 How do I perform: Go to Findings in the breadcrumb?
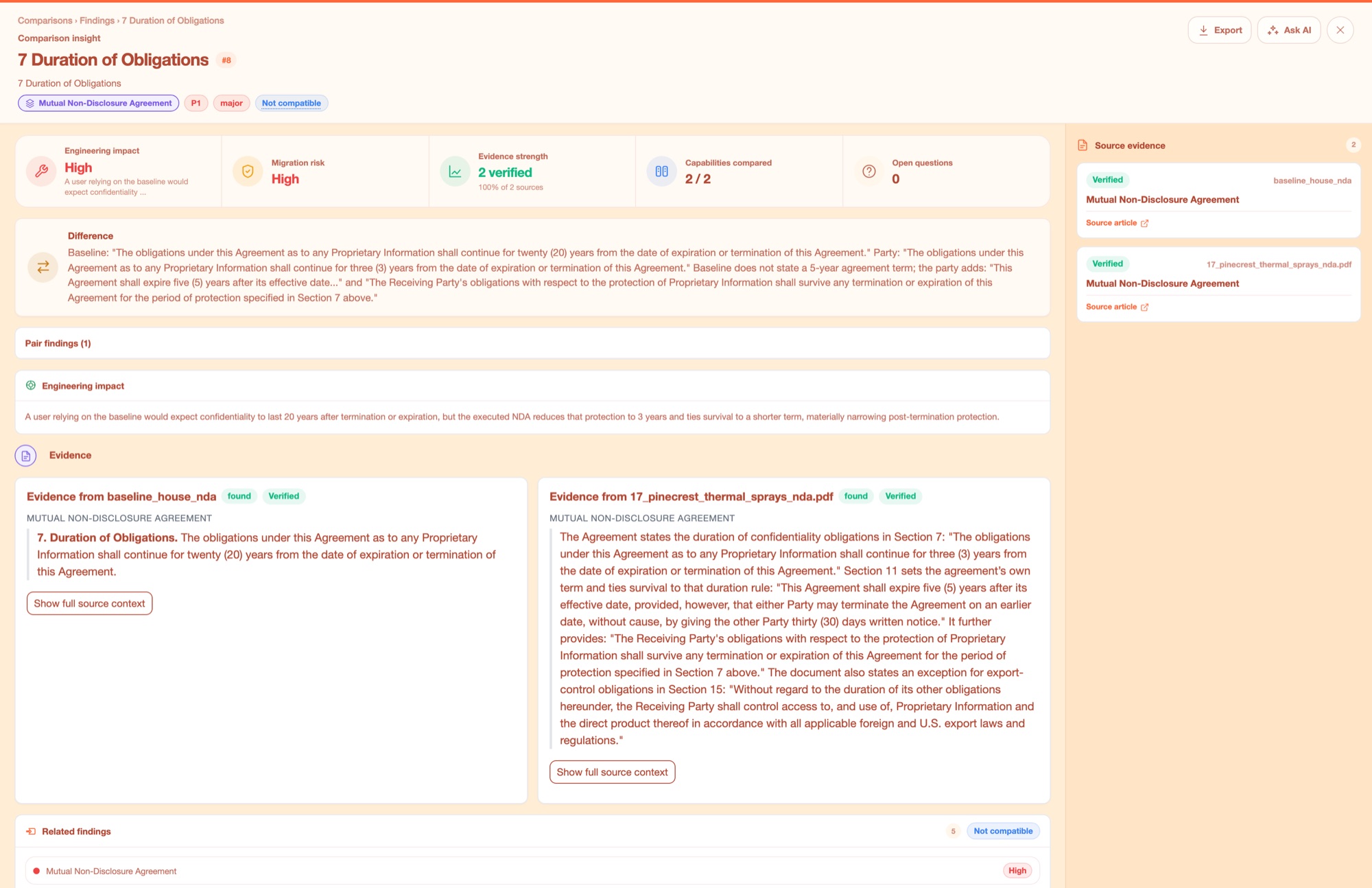[97, 21]
